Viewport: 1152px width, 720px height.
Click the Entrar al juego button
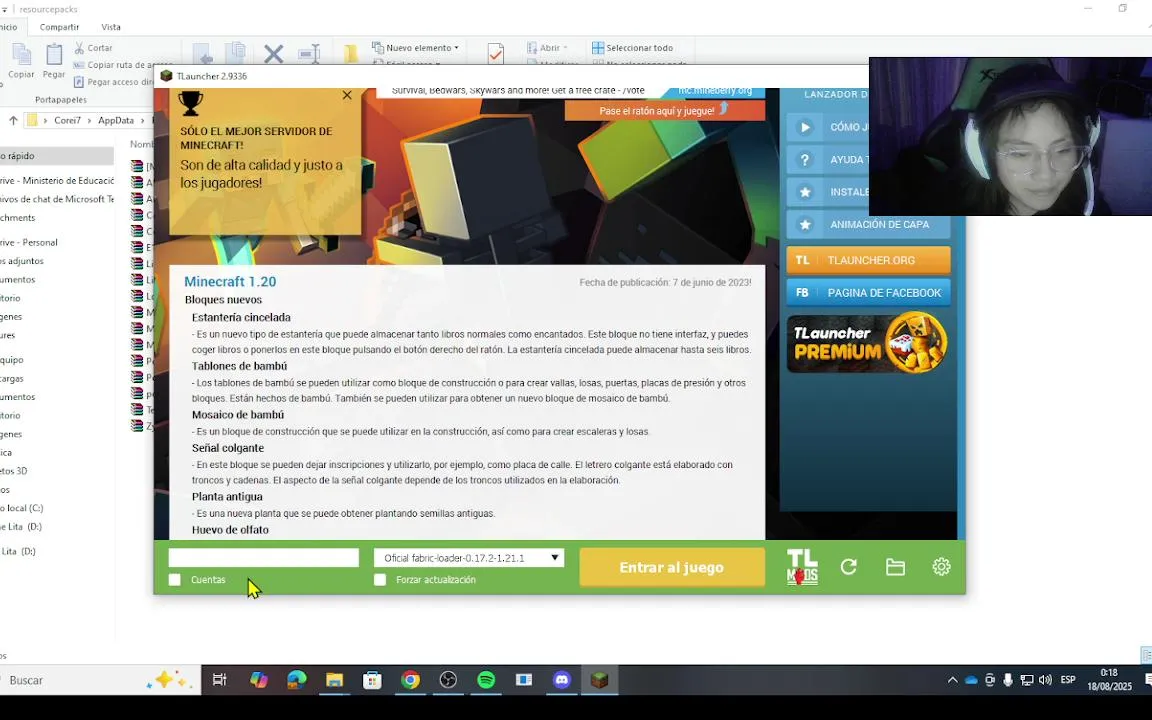[x=672, y=567]
